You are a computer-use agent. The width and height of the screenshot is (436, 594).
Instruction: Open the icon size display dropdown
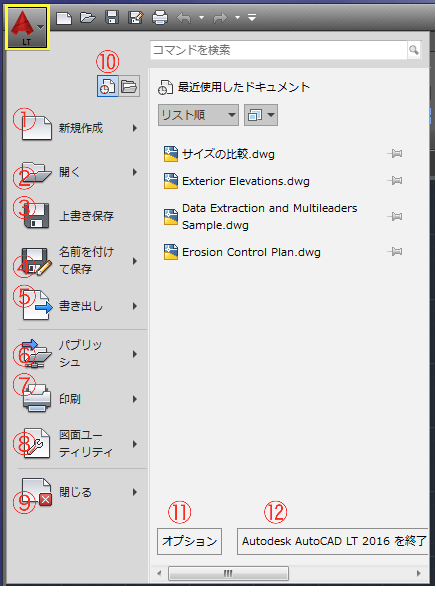(x=261, y=115)
